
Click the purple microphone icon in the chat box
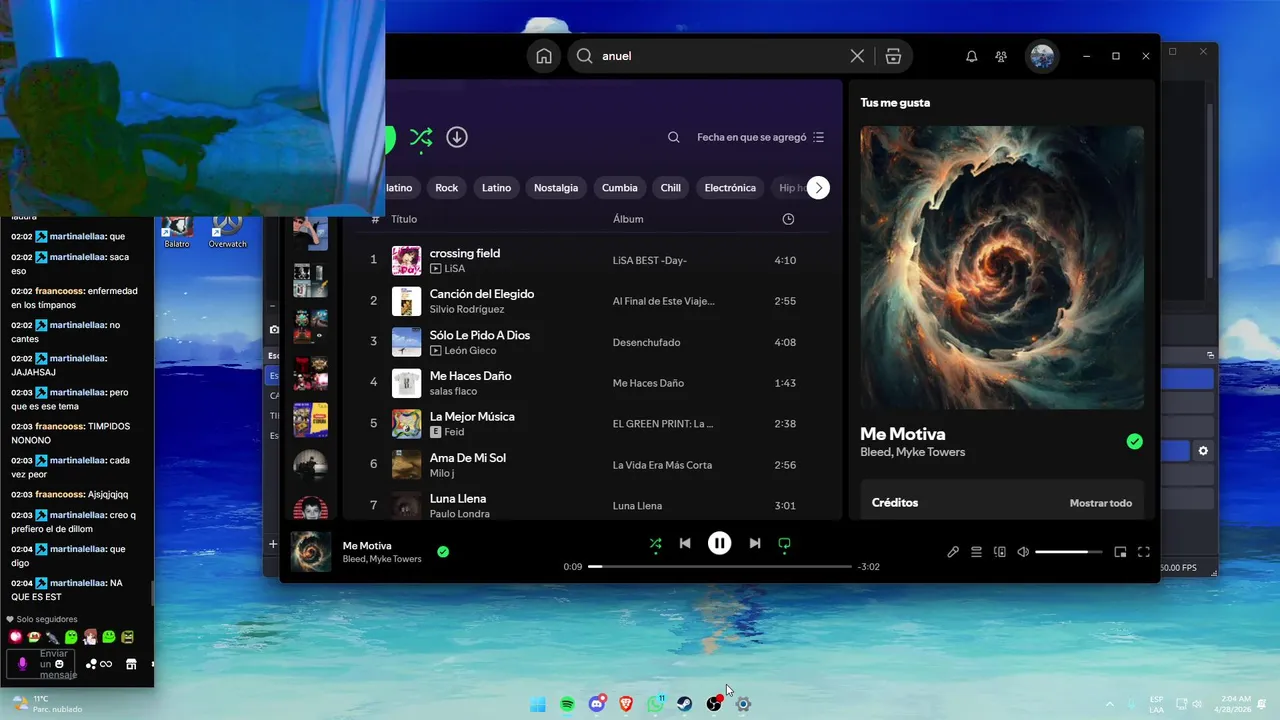coord(23,664)
